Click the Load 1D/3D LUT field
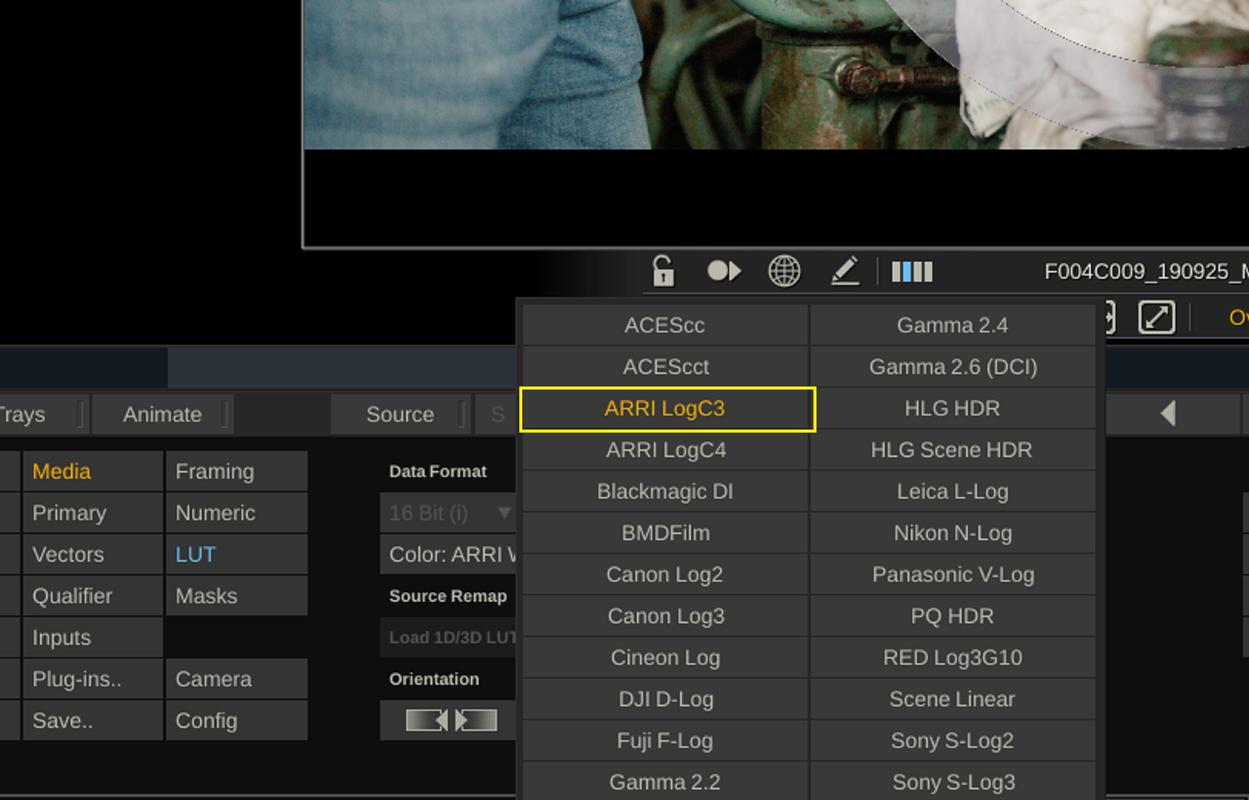Screen dimensions: 1249x800 (448, 637)
